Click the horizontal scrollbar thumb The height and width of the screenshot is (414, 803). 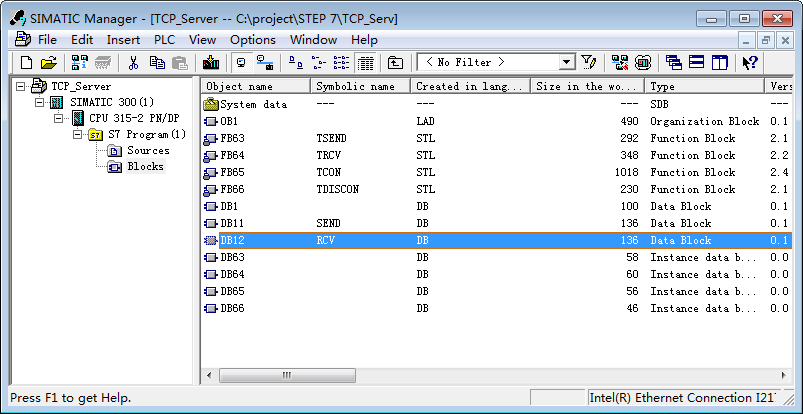tap(287, 376)
